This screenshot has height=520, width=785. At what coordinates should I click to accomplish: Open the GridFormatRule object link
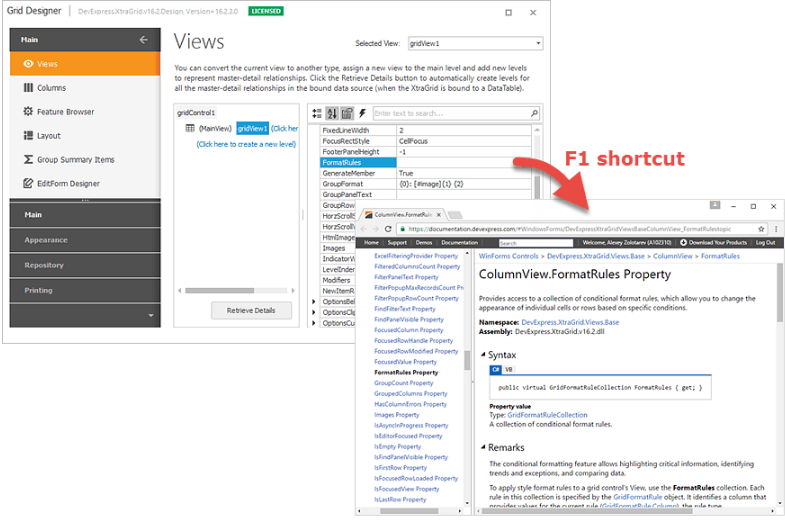pos(637,497)
